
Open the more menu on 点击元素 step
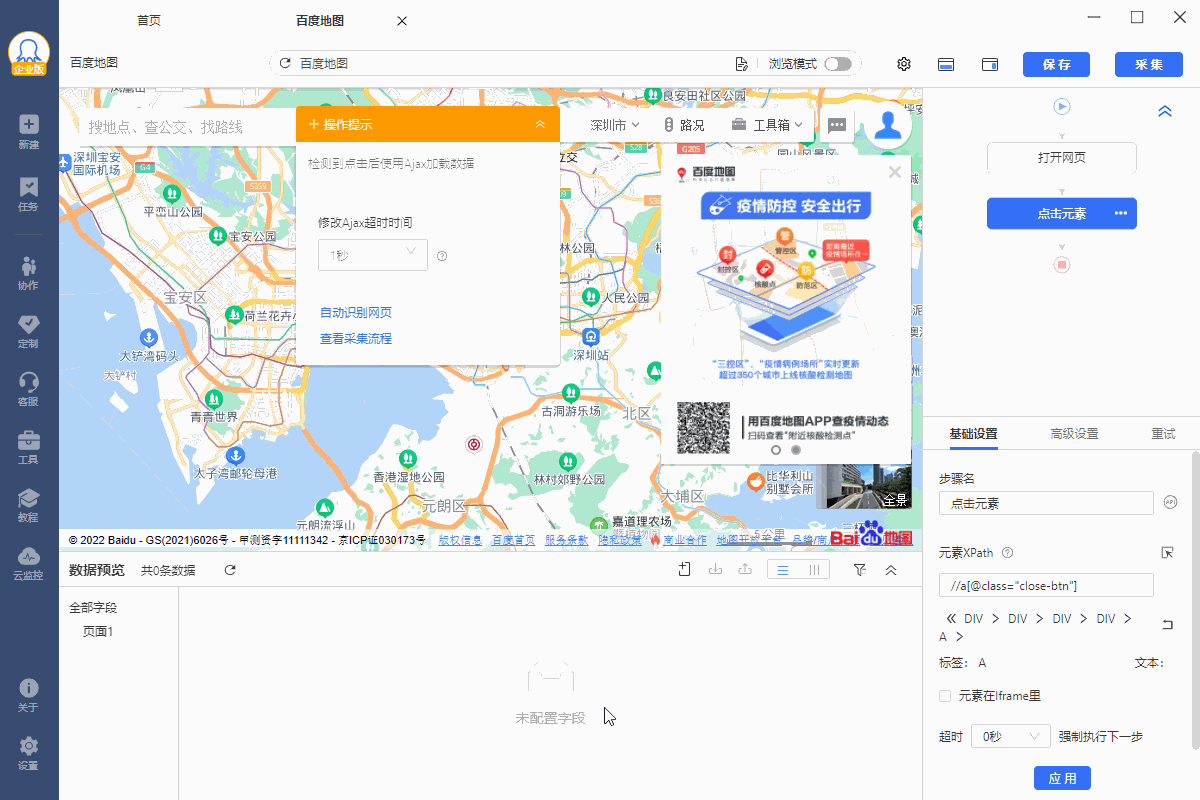[x=1121, y=213]
